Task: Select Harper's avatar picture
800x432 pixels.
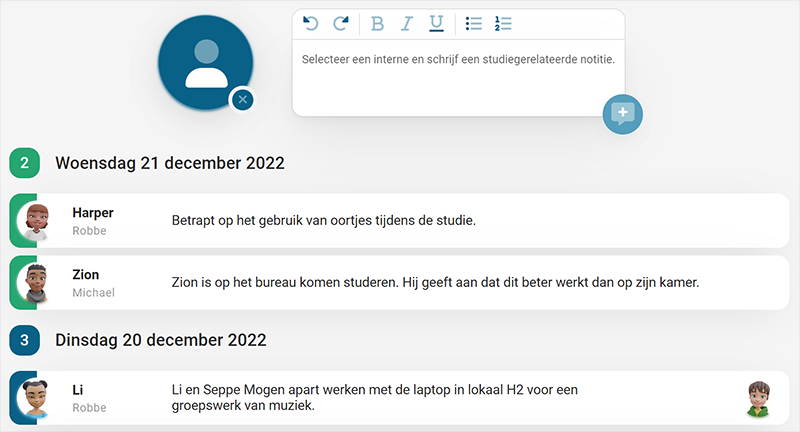Action: click(x=38, y=221)
